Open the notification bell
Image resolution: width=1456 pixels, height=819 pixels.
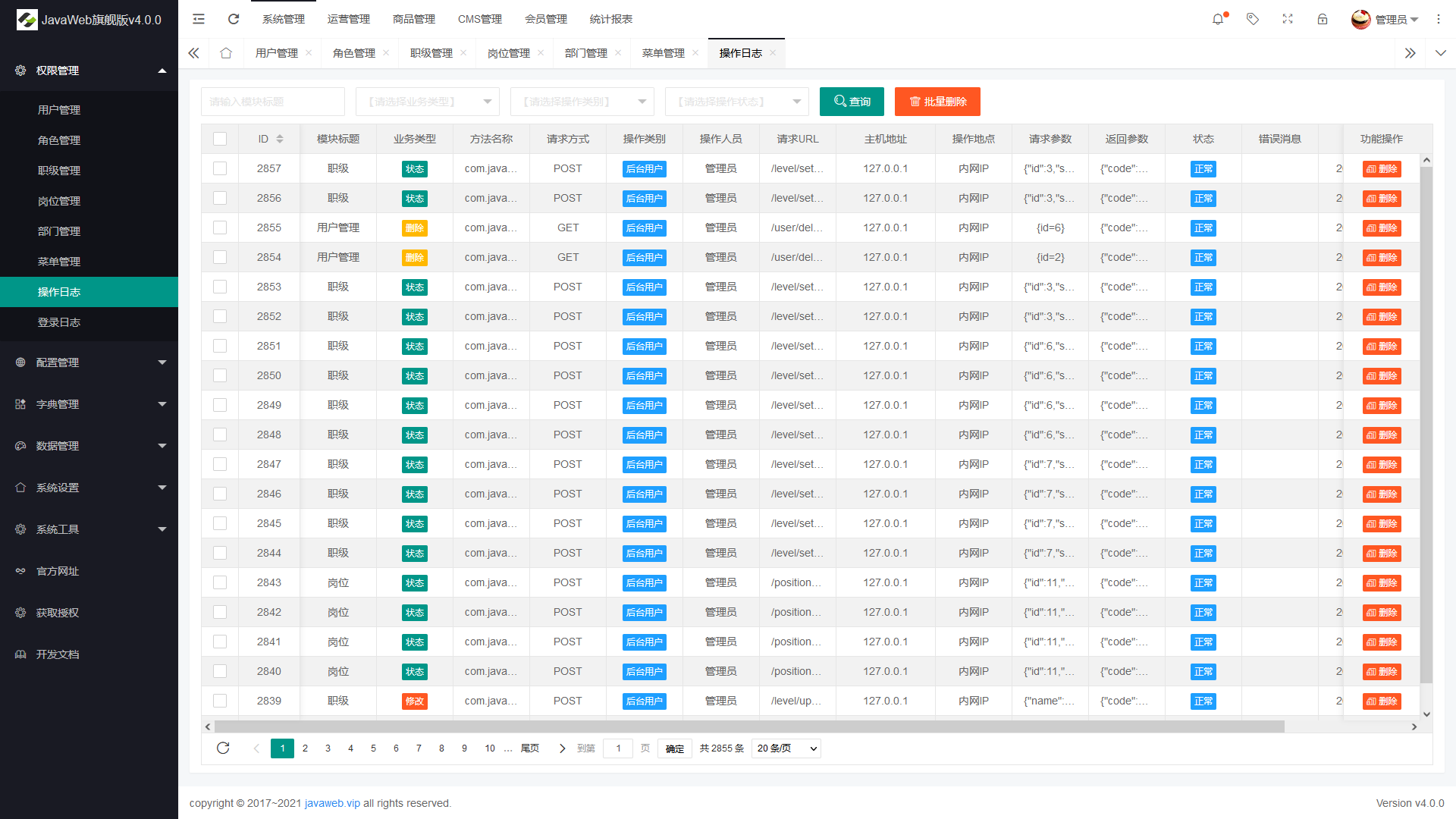(x=1218, y=19)
